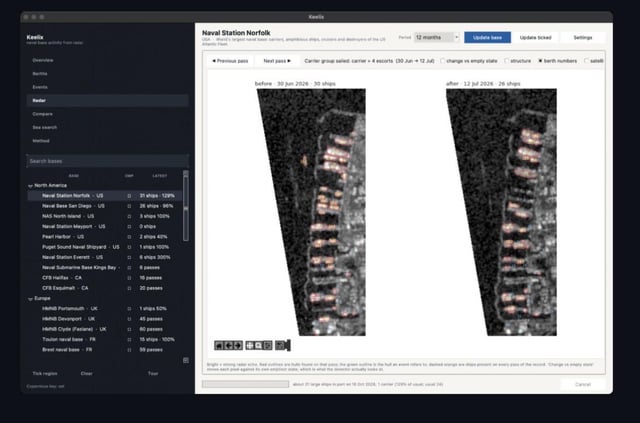Click the 'after · 12 Jul 2026' radar image
640x423 pixels.
click(501, 212)
